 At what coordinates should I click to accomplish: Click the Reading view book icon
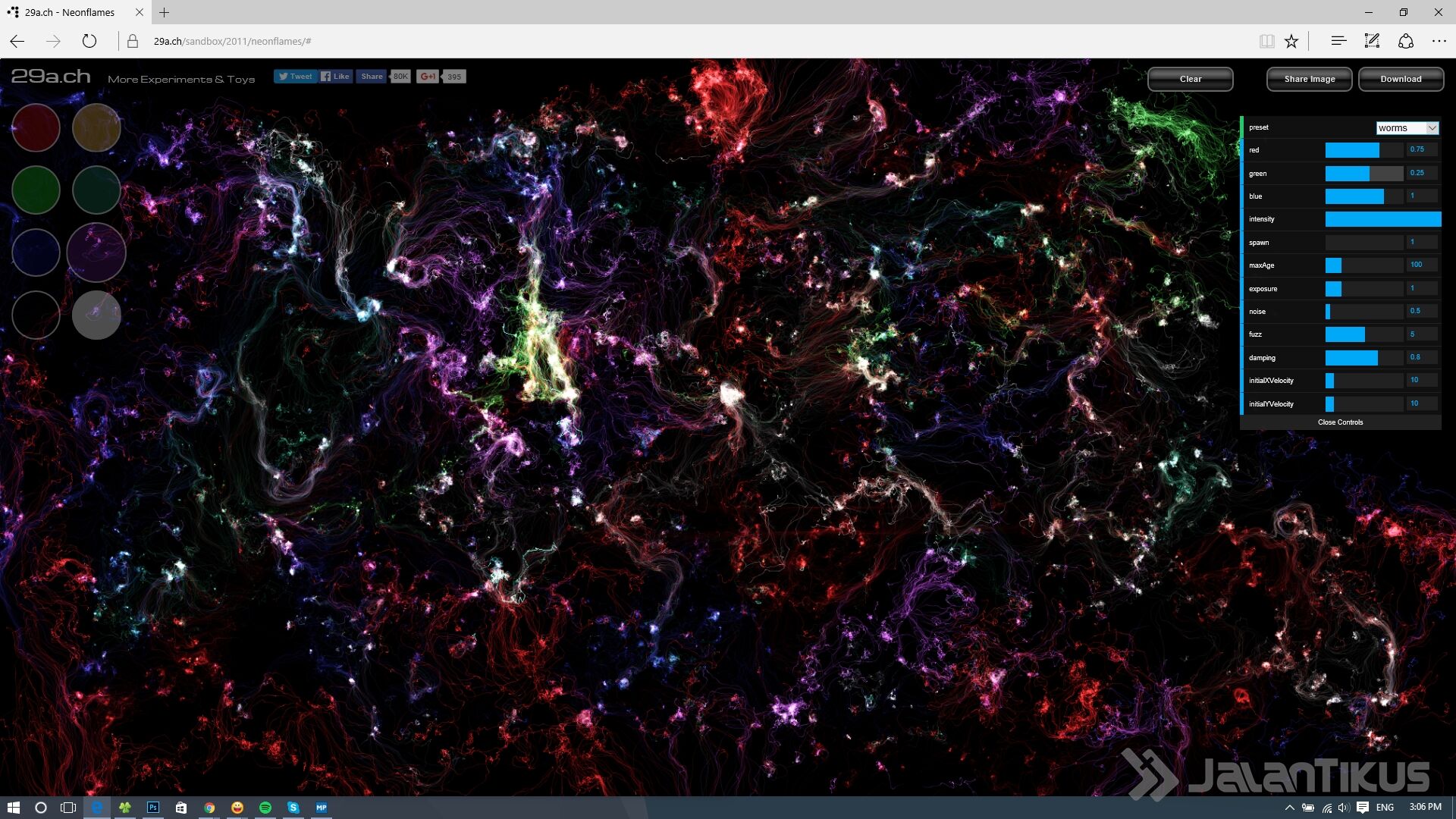(1266, 41)
